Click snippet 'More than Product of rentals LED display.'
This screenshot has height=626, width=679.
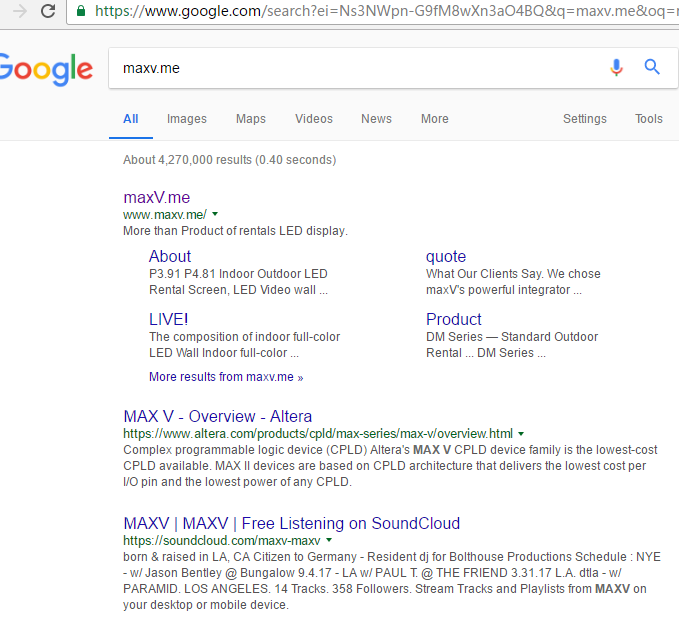(235, 231)
